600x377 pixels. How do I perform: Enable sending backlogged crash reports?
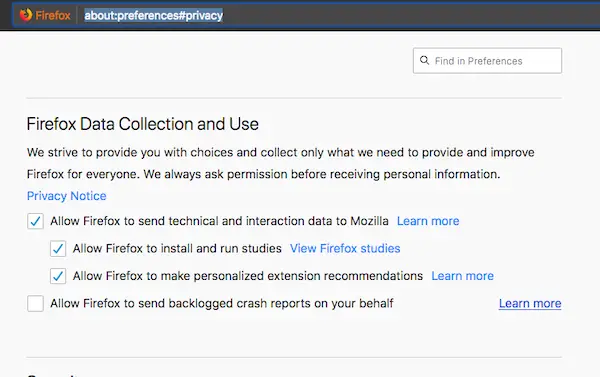click(x=35, y=304)
